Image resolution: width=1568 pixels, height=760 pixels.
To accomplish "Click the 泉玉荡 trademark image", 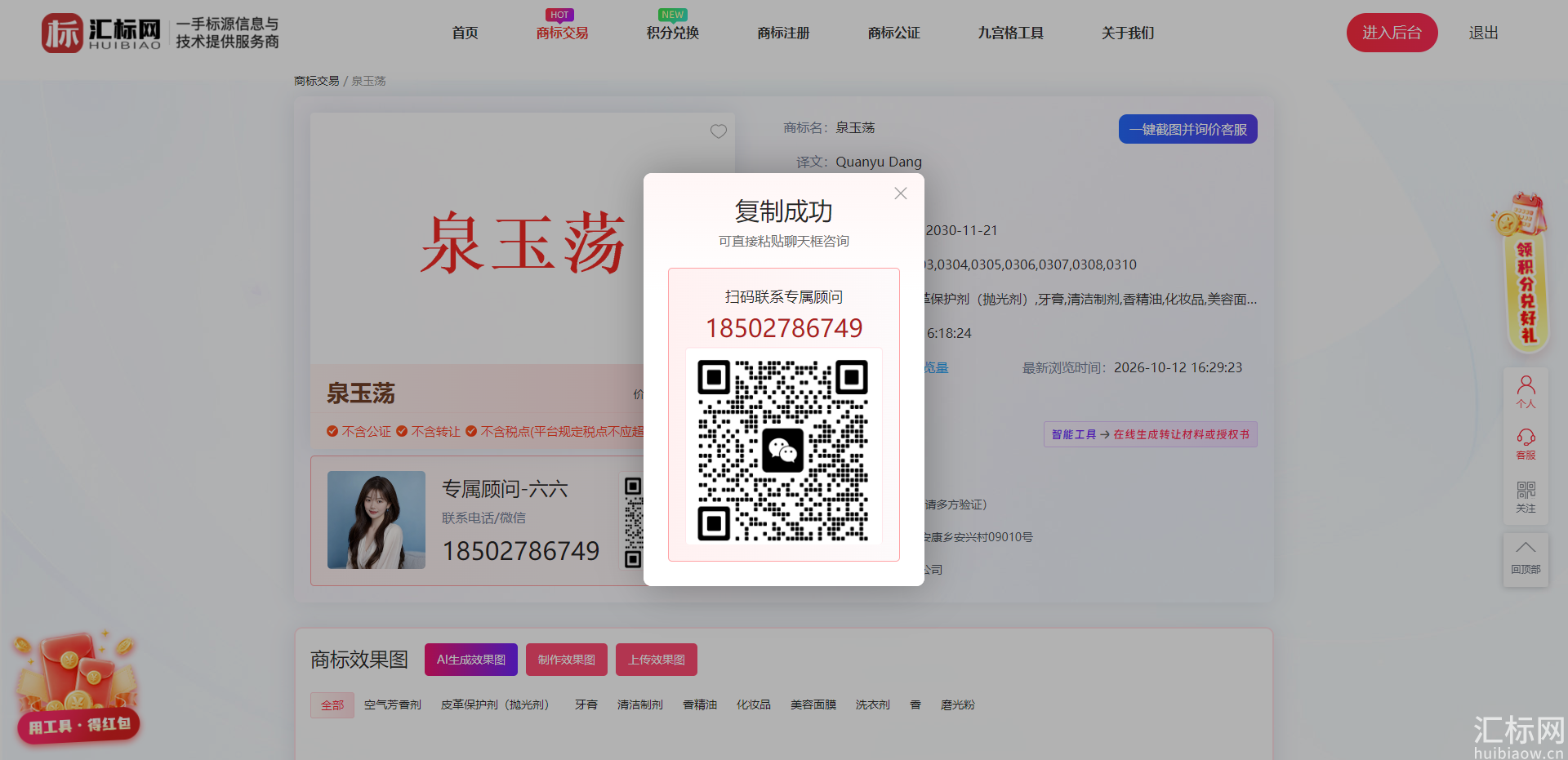I will (x=523, y=242).
